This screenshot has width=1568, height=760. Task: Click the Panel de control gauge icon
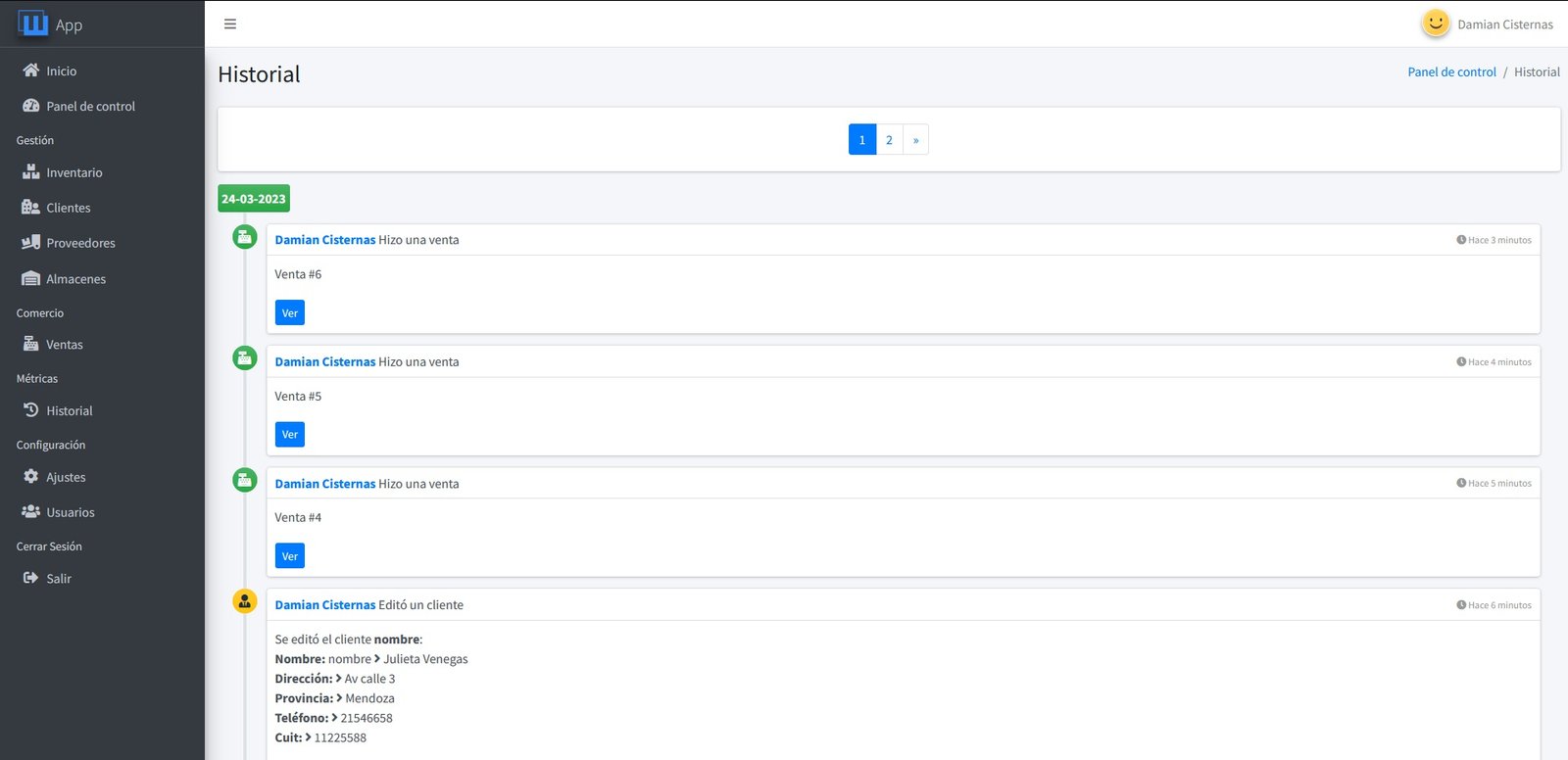[31, 106]
